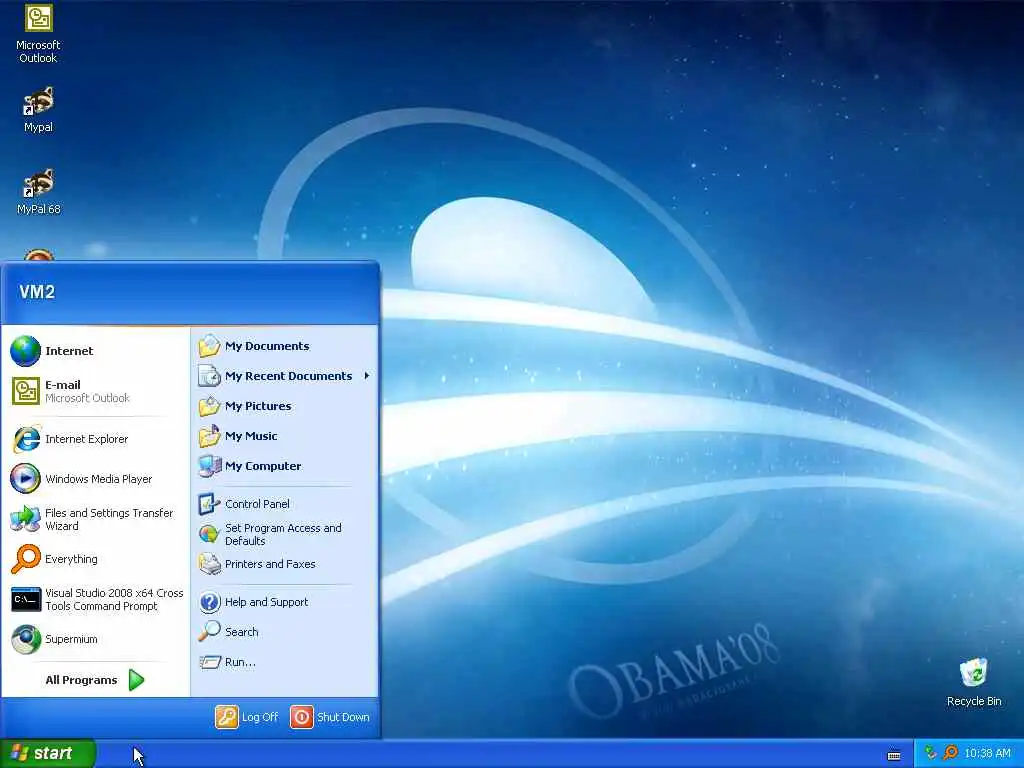
Task: Click the Start button on the taskbar
Action: coord(48,753)
